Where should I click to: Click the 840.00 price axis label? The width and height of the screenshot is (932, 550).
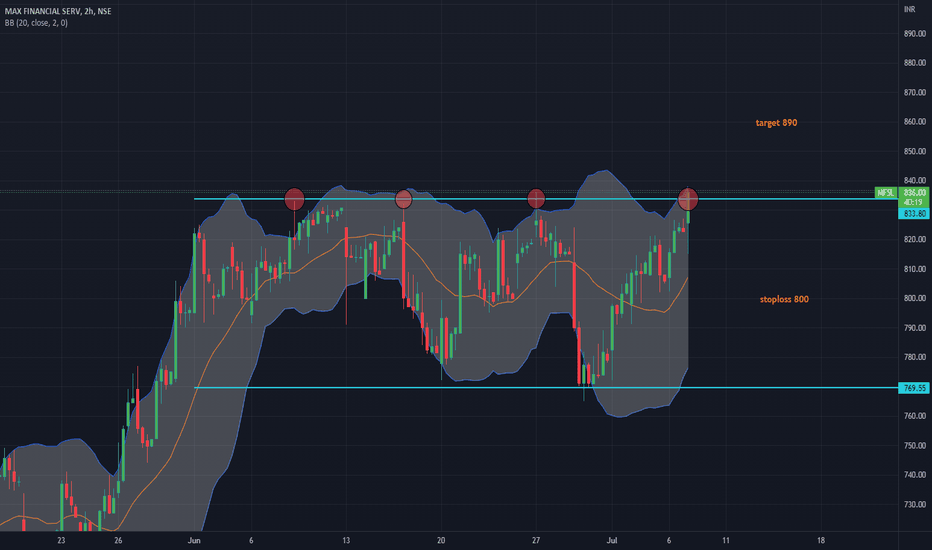915,180
